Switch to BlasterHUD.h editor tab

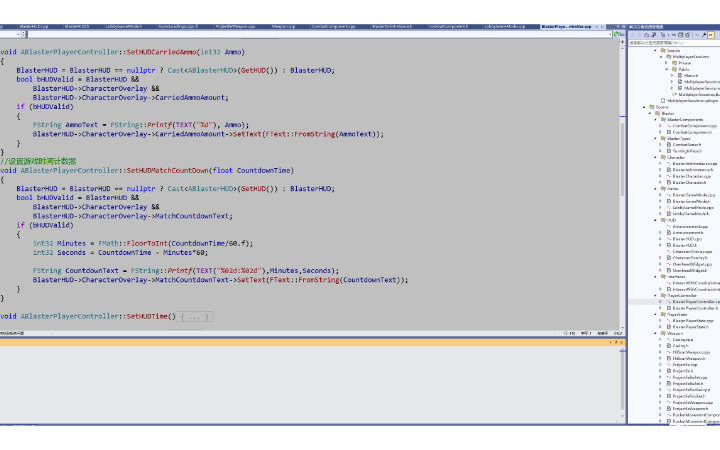tap(77, 27)
